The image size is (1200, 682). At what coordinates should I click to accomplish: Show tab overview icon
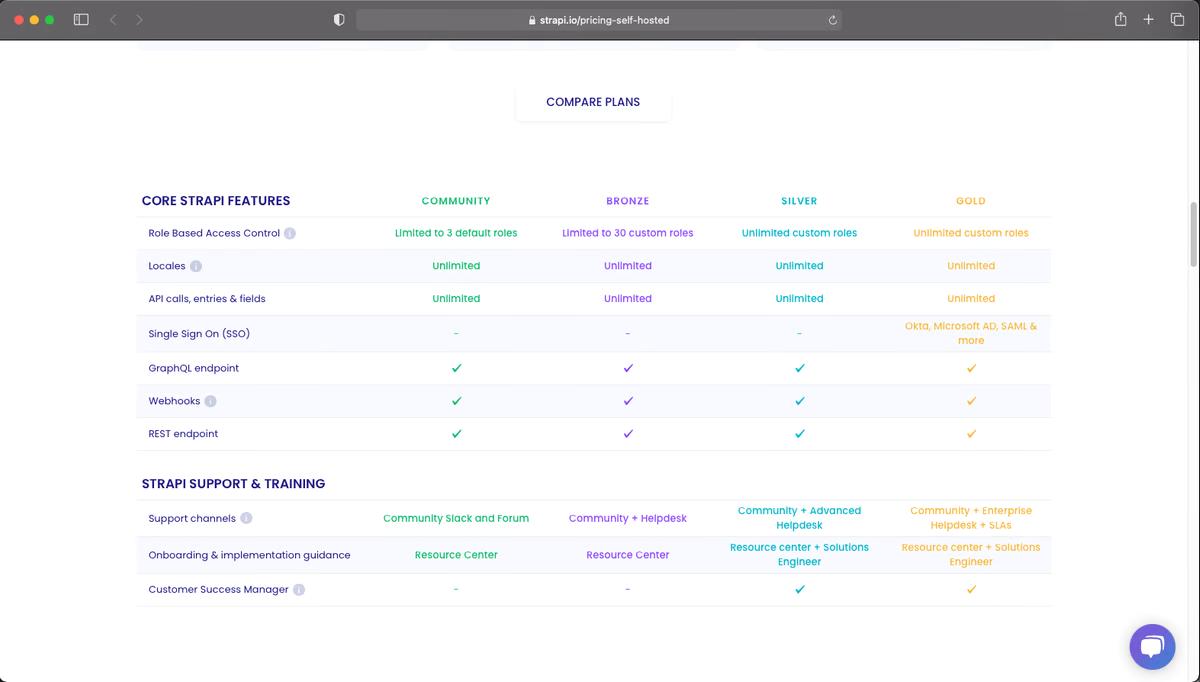[x=1177, y=19]
